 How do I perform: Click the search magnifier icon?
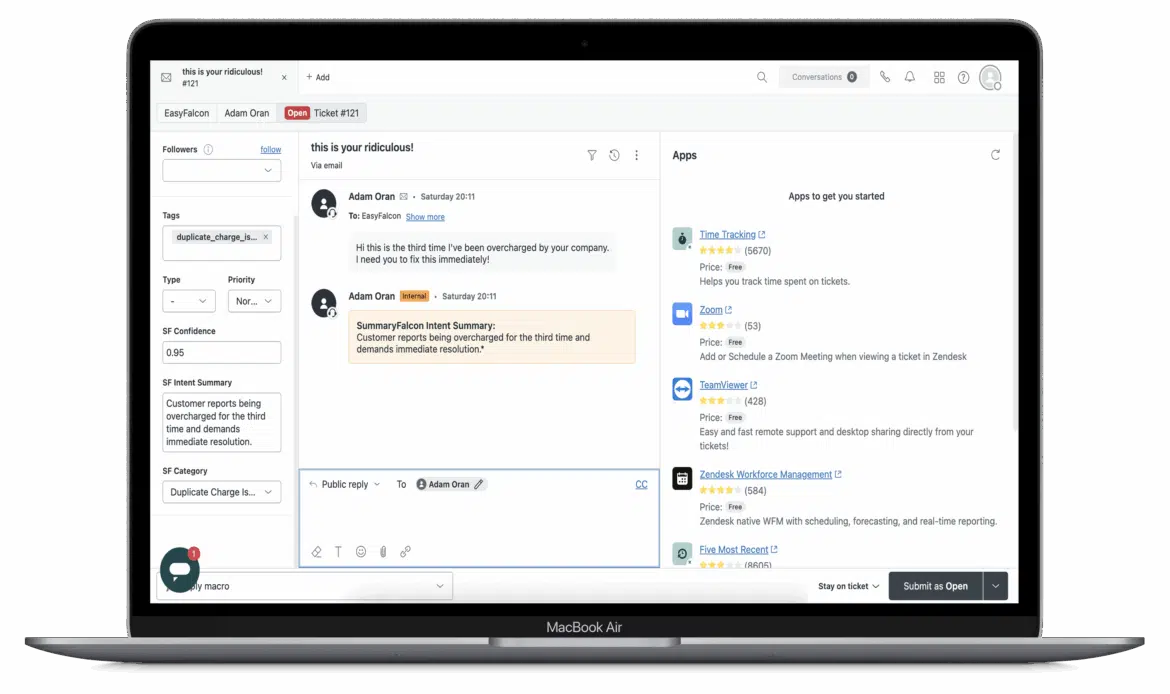pos(762,77)
